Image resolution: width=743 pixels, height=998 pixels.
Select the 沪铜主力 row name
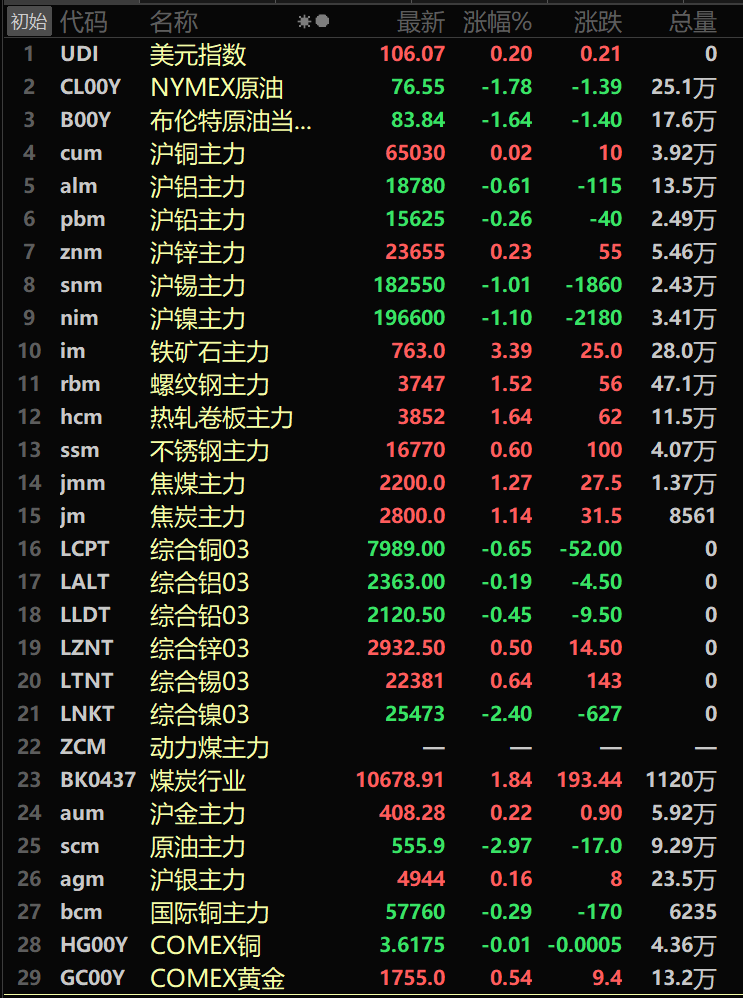[x=198, y=153]
